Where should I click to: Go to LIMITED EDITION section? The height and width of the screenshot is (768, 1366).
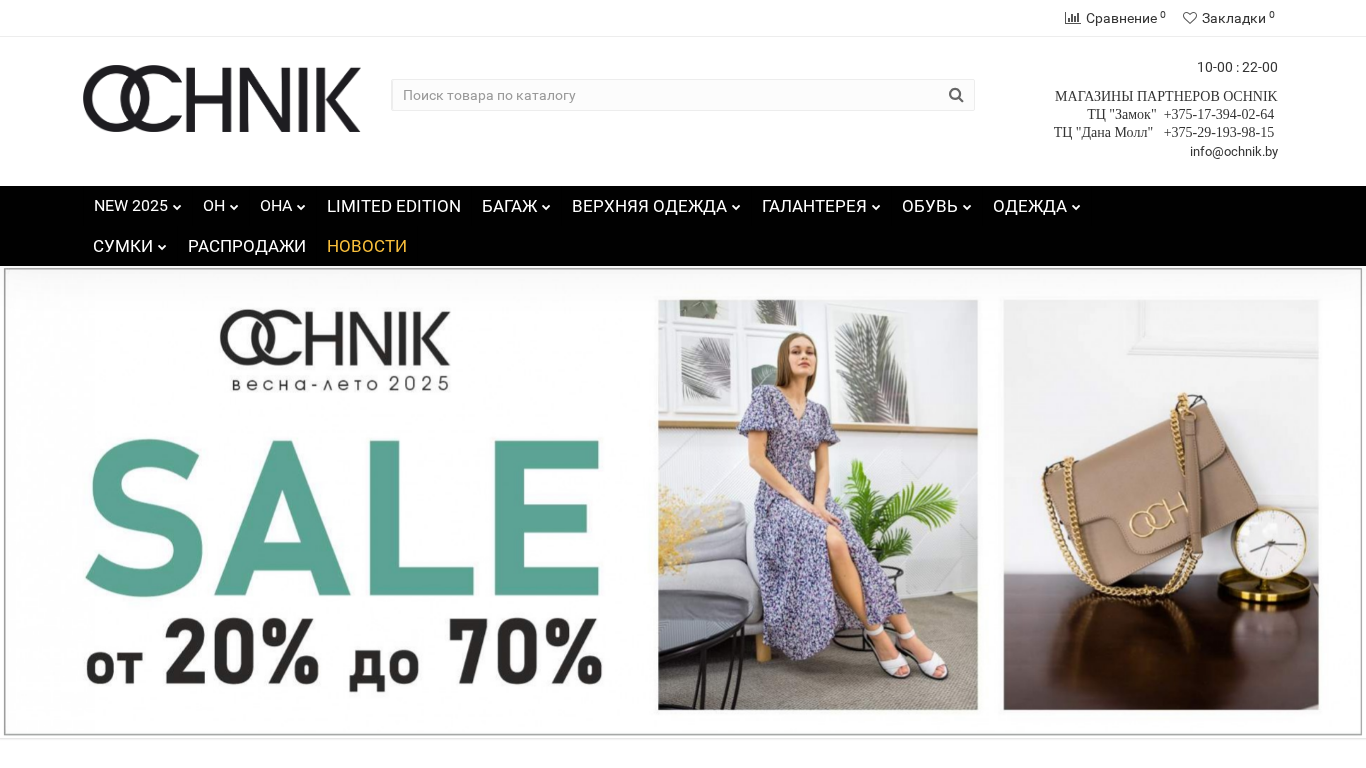pyautogui.click(x=394, y=206)
